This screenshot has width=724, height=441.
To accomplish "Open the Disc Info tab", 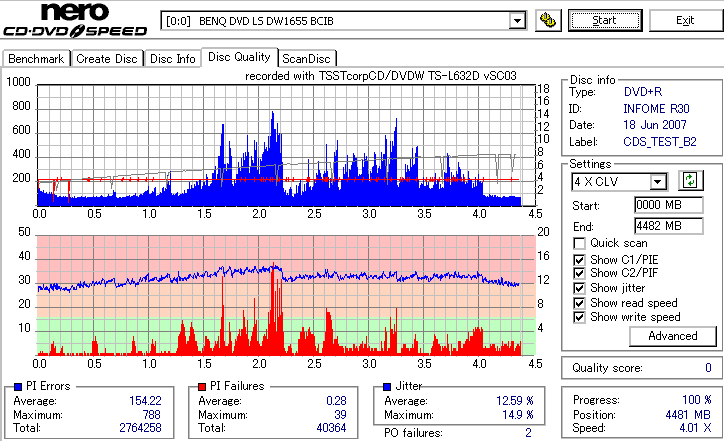I will click(x=173, y=59).
